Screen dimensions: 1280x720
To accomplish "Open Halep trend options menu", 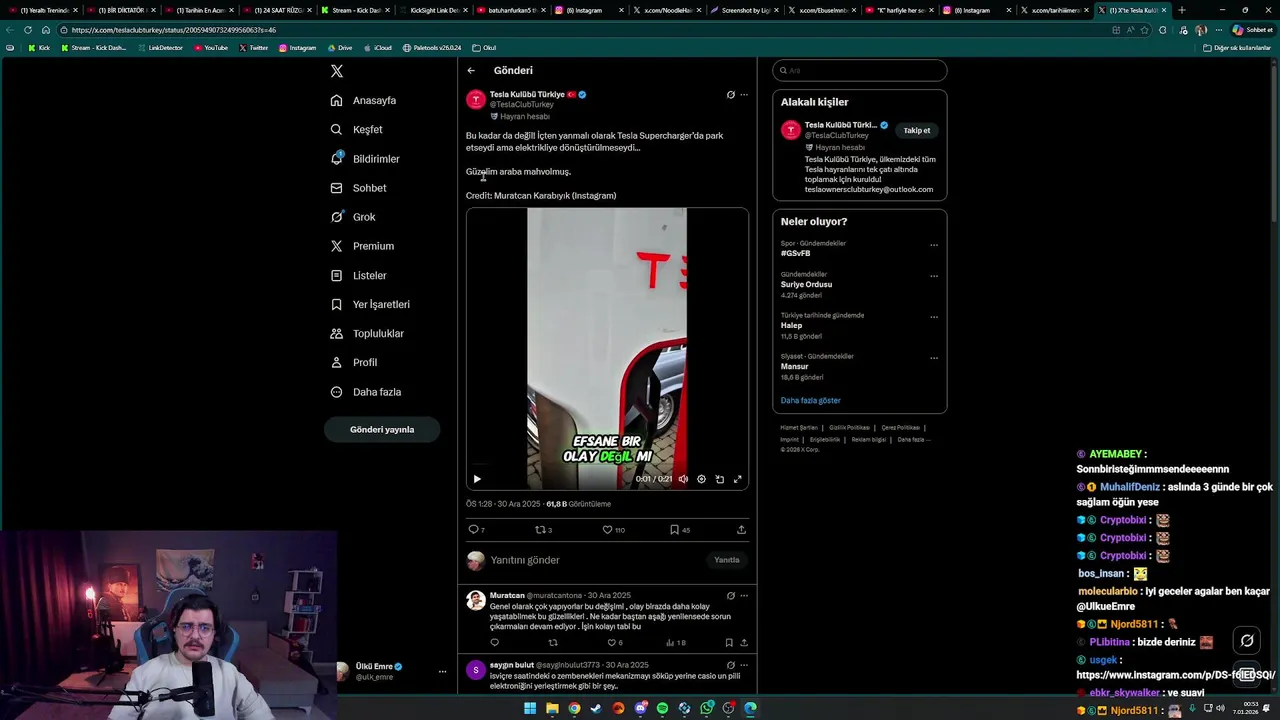I will click(934, 317).
